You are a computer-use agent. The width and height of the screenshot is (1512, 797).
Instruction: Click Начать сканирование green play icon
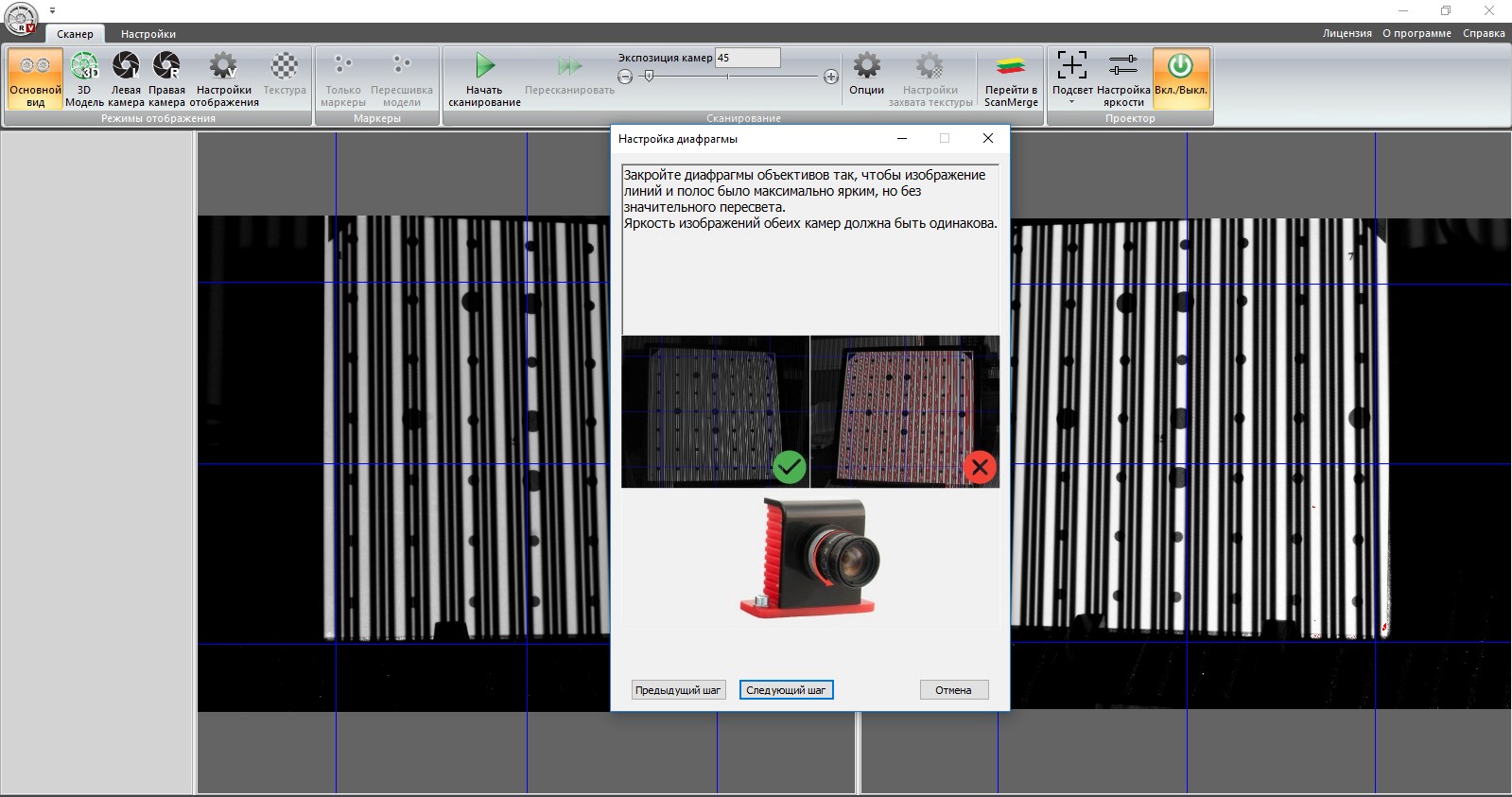(484, 67)
